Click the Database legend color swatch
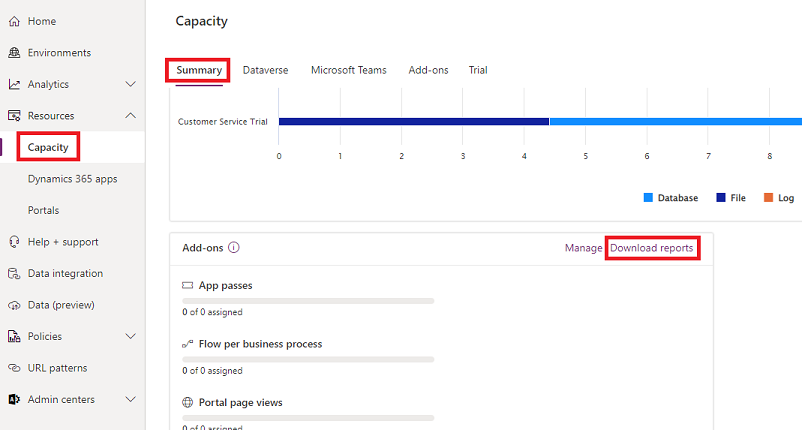 point(648,198)
